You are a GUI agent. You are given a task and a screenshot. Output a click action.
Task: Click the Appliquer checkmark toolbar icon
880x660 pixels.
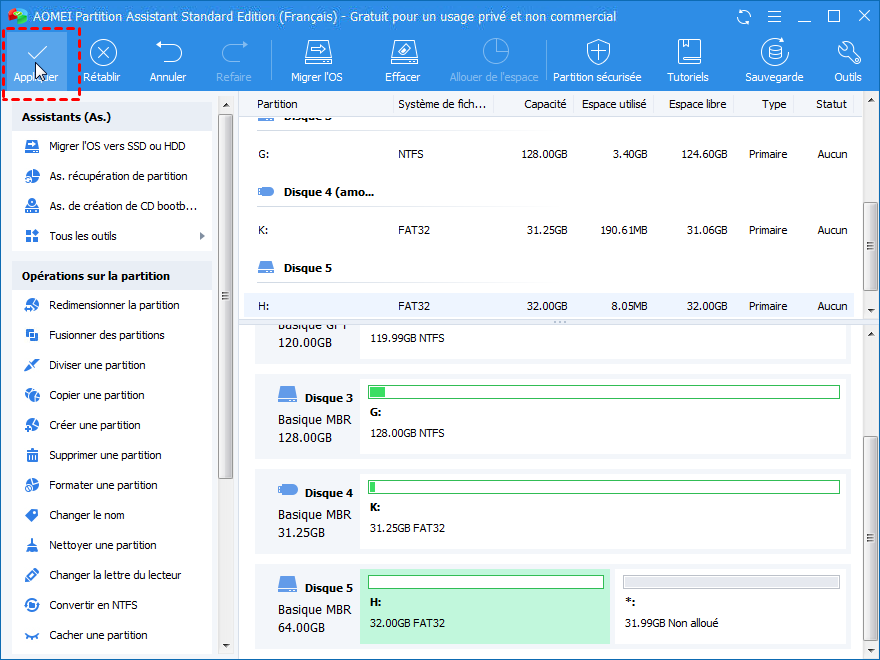36,54
